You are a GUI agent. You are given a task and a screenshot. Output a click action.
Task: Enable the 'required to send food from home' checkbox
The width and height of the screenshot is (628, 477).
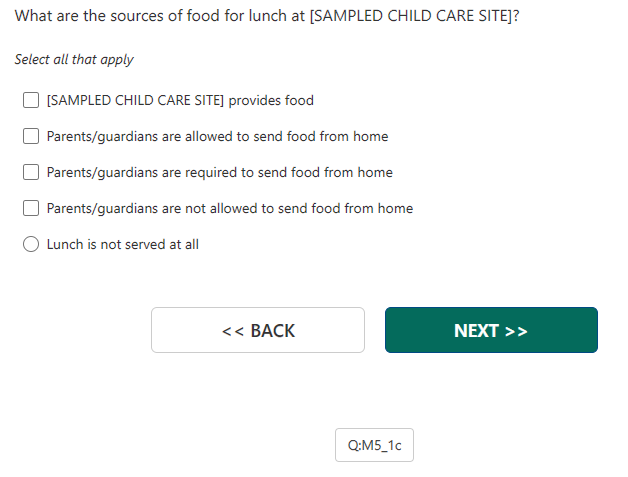point(31,172)
